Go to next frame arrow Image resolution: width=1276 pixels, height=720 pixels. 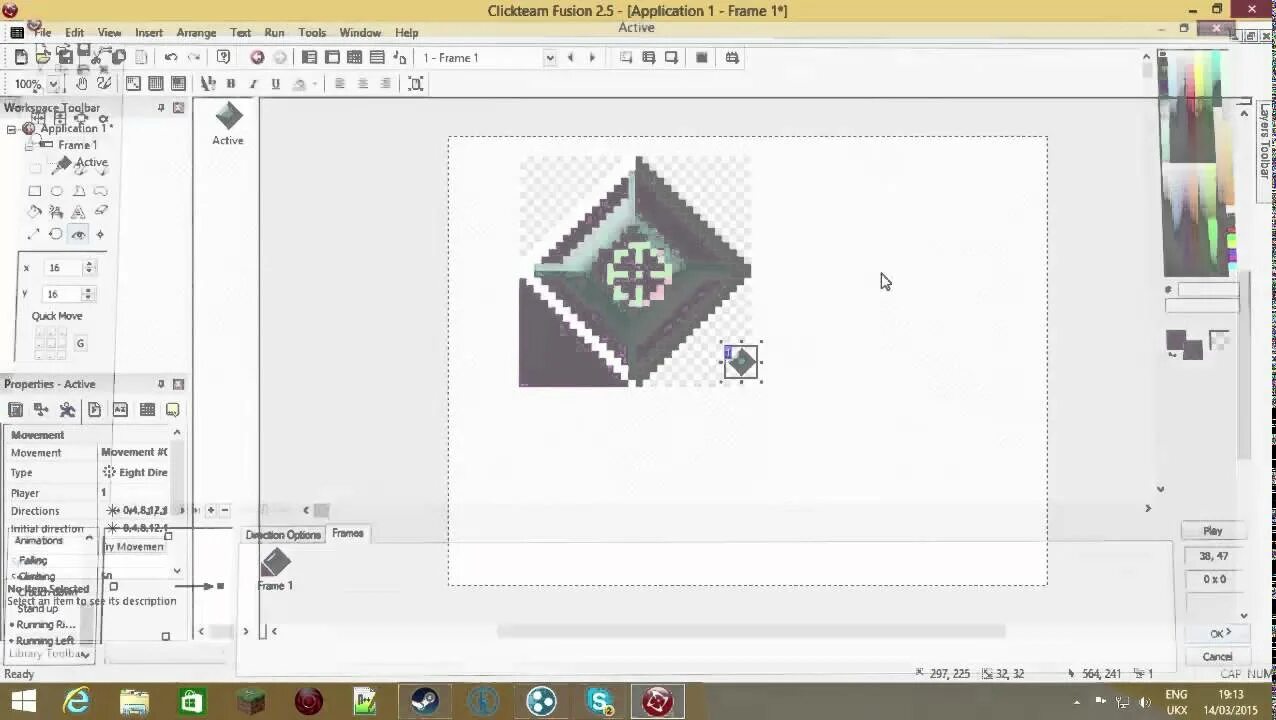click(592, 57)
